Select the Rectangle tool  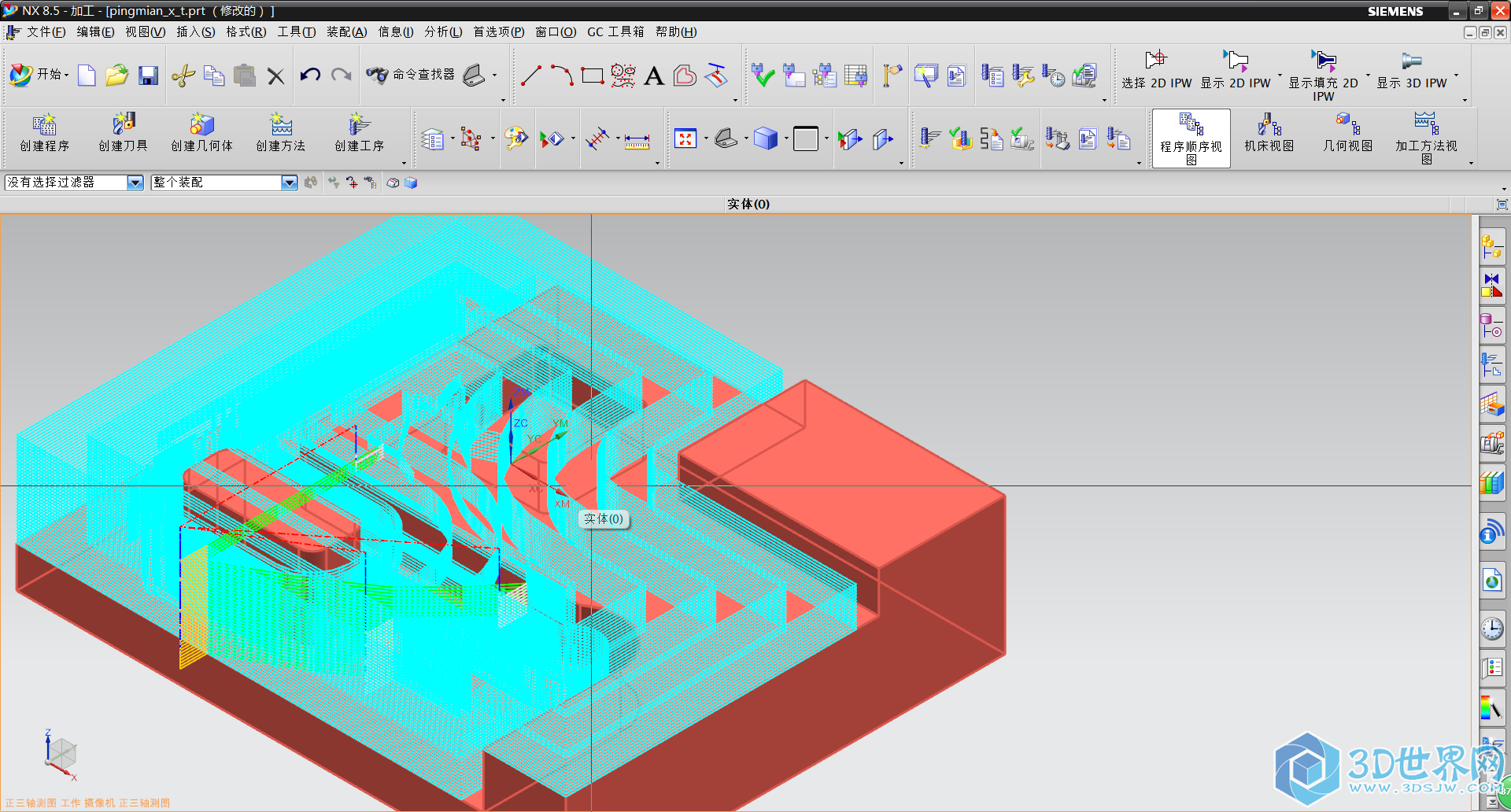[592, 76]
